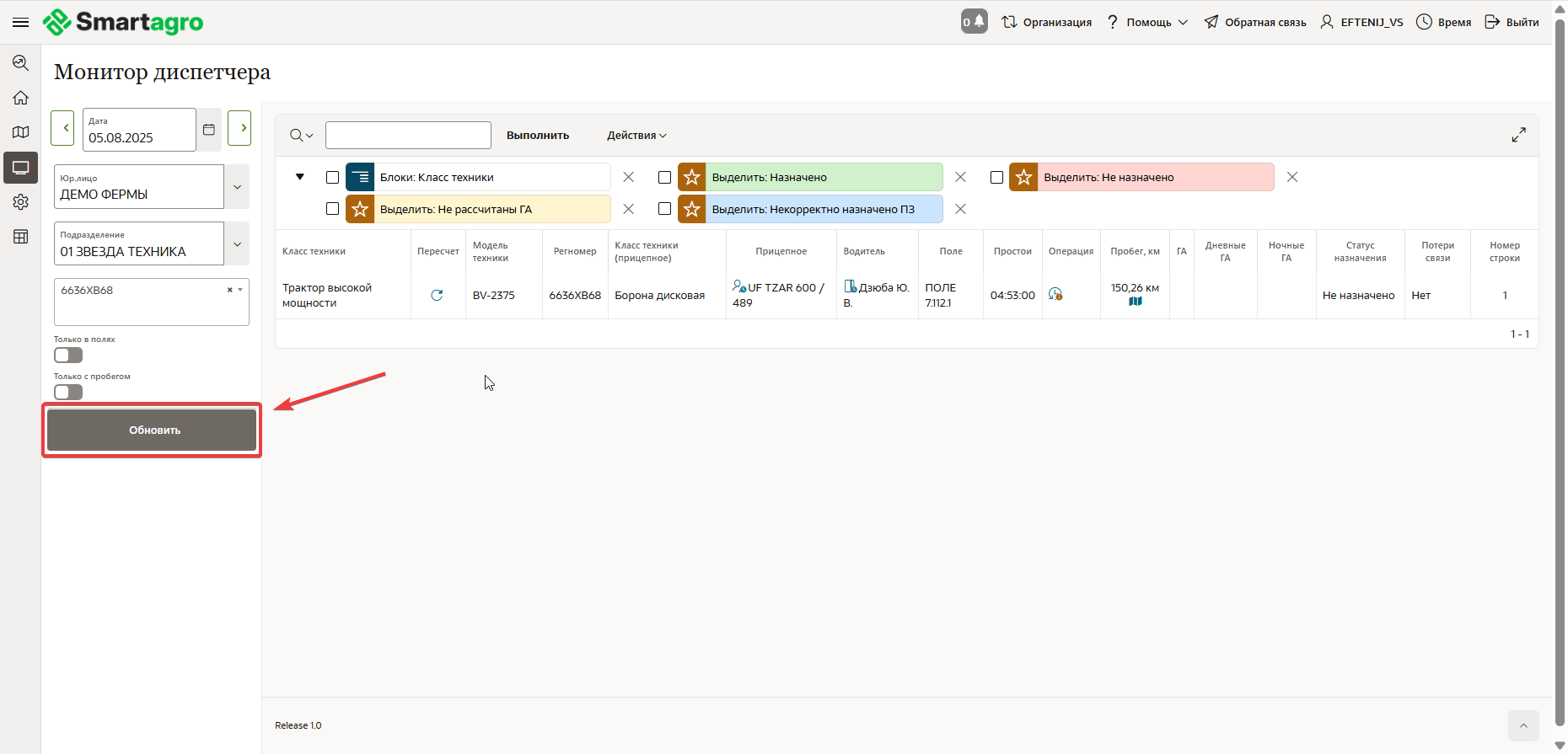This screenshot has height=754, width=1568.
Task: Click the notifications bell icon
Action: [974, 22]
